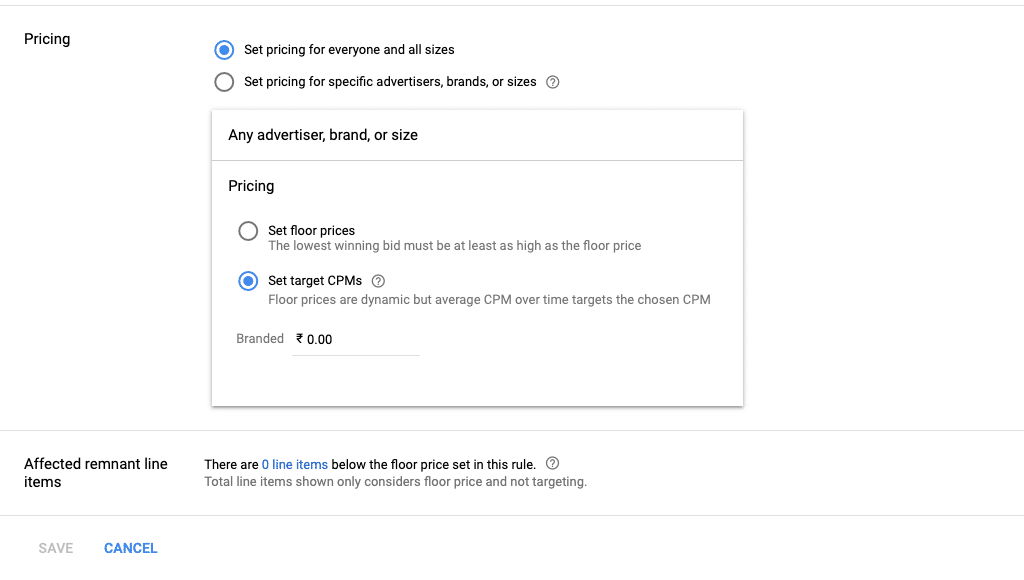This screenshot has height=580, width=1024.
Task: Click the target CPM description text
Action: tap(489, 299)
